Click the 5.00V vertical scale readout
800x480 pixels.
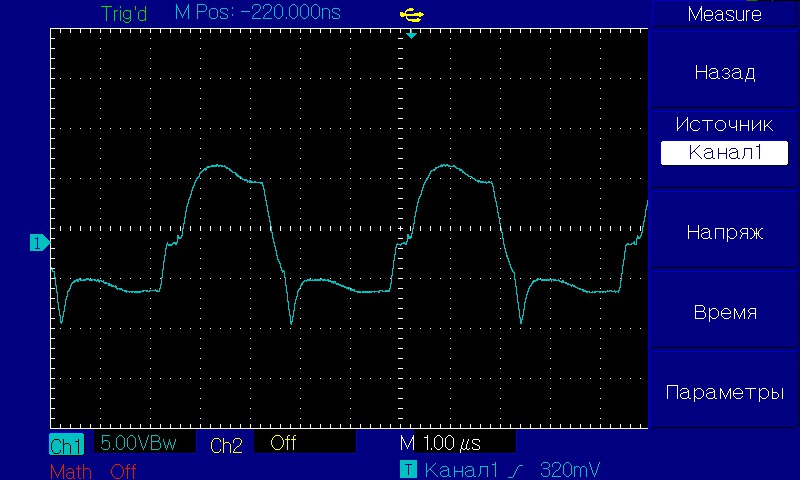click(146, 443)
